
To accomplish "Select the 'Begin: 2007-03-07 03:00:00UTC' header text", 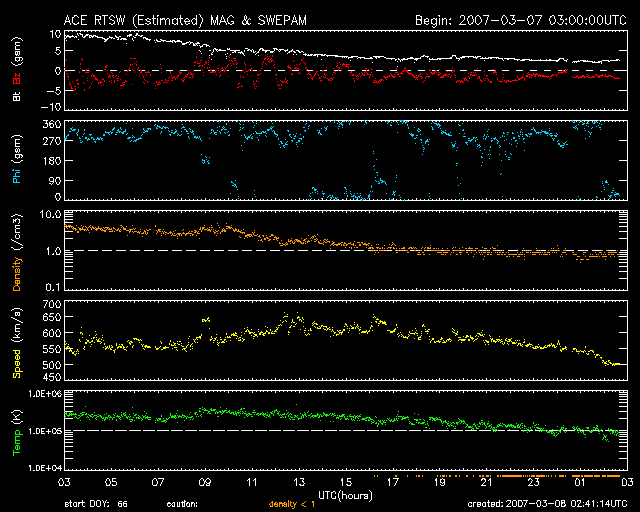I will coord(521,20).
